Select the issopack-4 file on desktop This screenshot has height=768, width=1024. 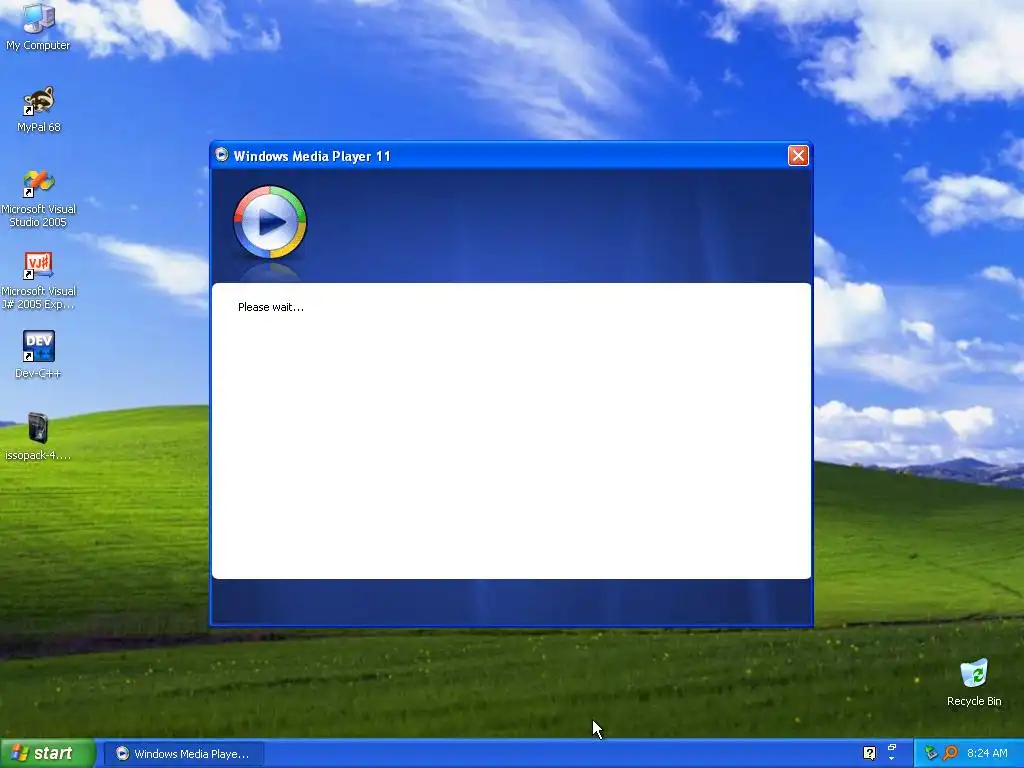click(39, 436)
